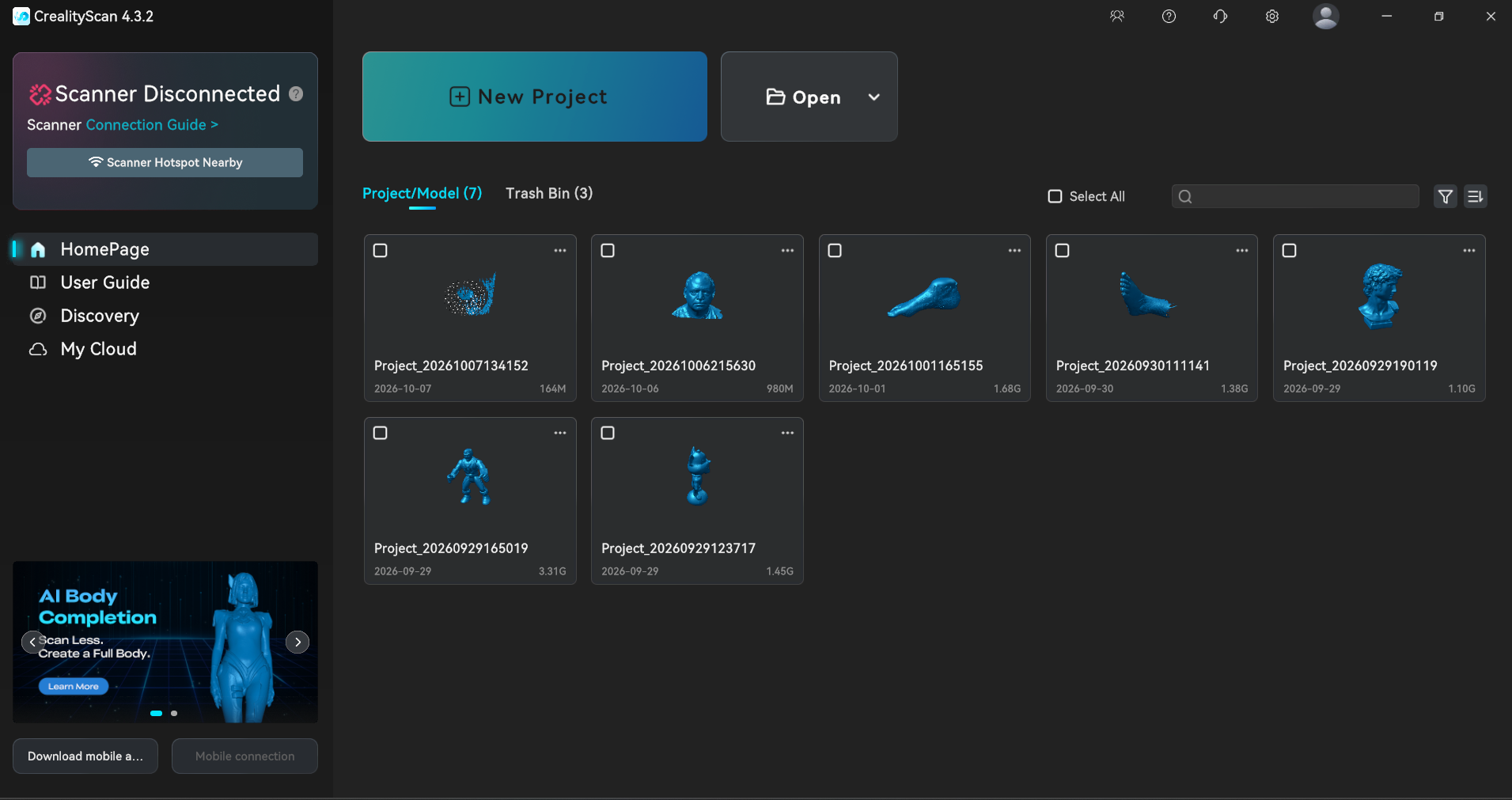Tick checkbox on Project_20260929165019 card
This screenshot has width=1512, height=800.
tap(381, 433)
